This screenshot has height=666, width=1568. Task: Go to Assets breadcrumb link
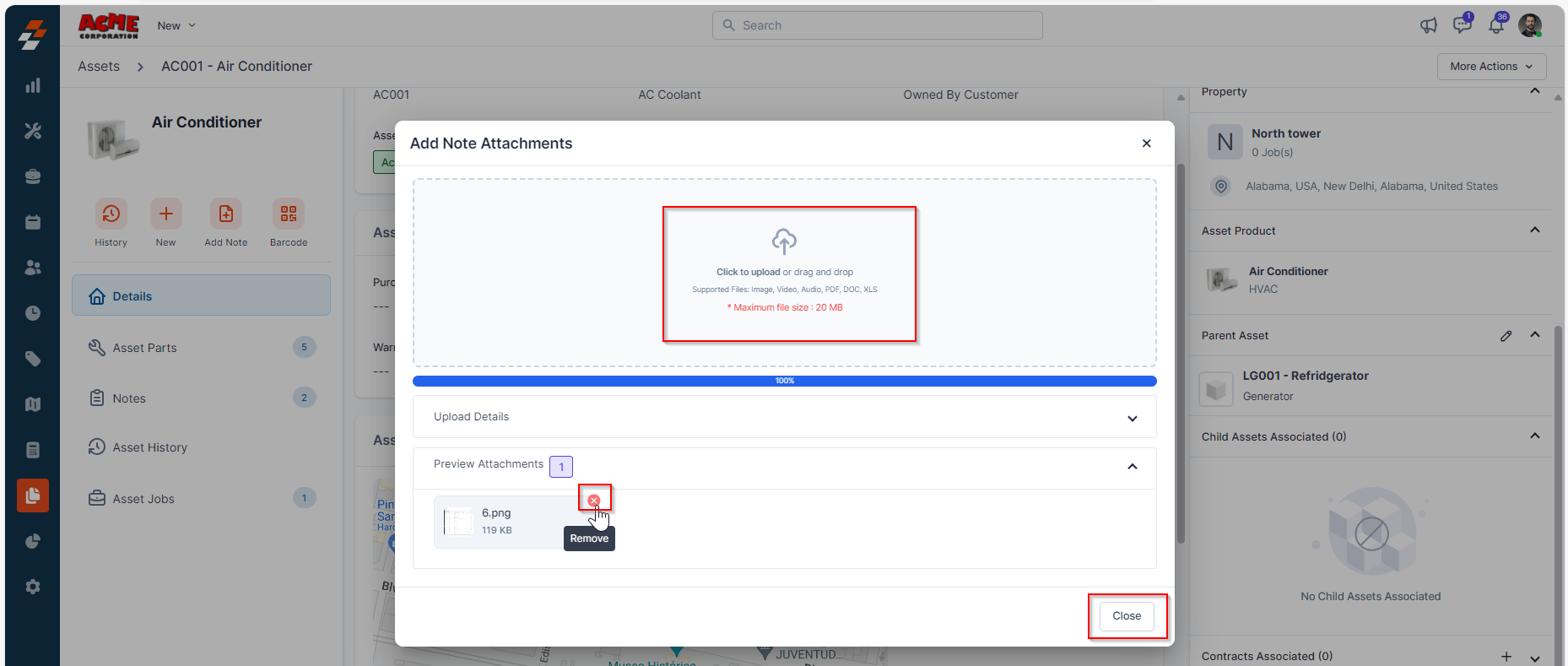pyautogui.click(x=99, y=66)
